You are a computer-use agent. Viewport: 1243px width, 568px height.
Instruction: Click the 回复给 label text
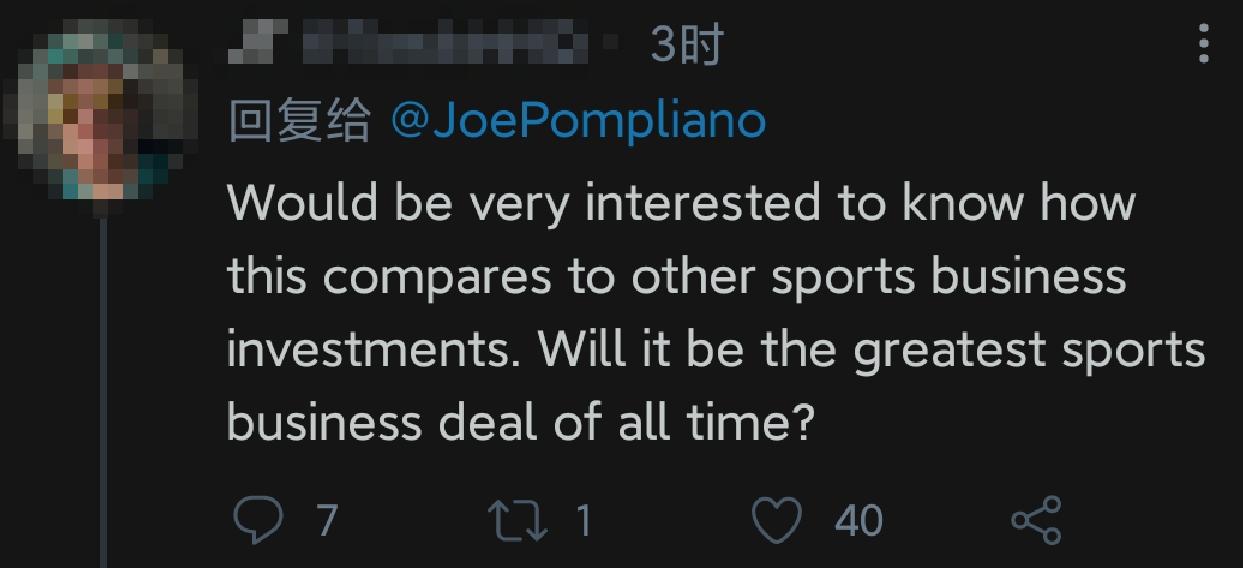298,121
